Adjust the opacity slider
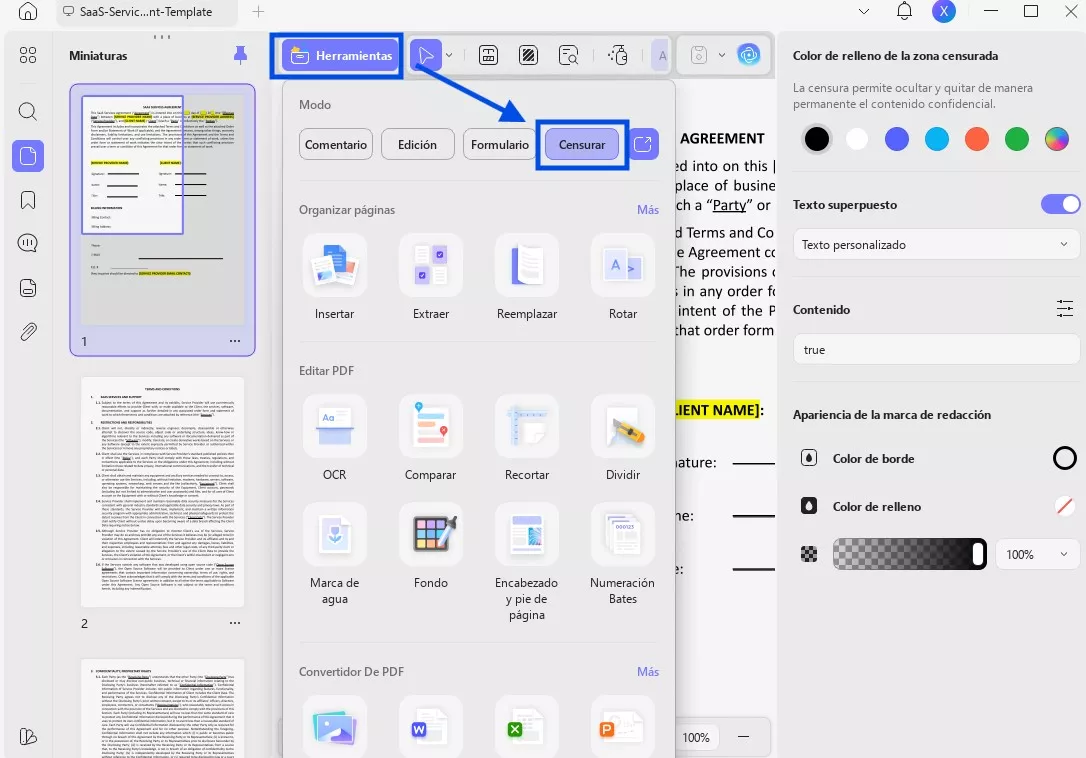 (x=909, y=554)
